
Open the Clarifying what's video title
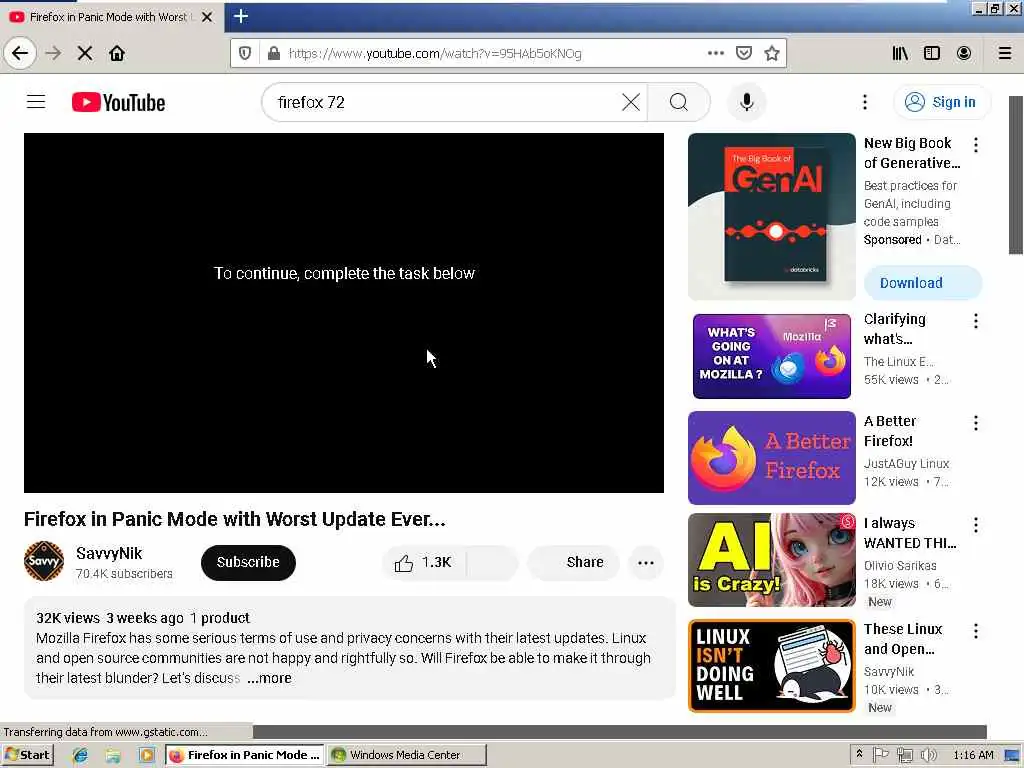click(894, 329)
